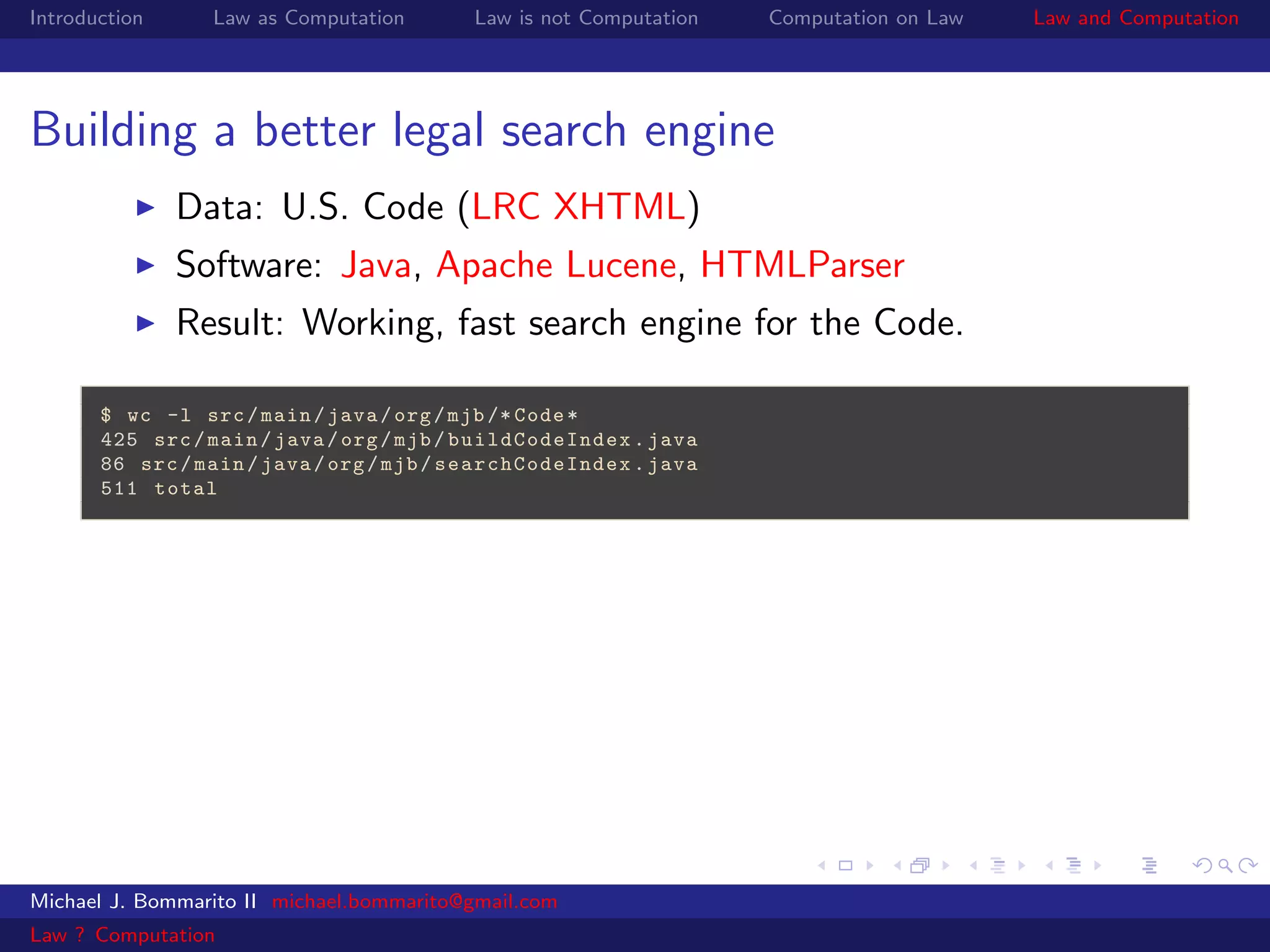Click the searchCodeIndex.java output line
The image size is (1270, 952).
(399, 464)
